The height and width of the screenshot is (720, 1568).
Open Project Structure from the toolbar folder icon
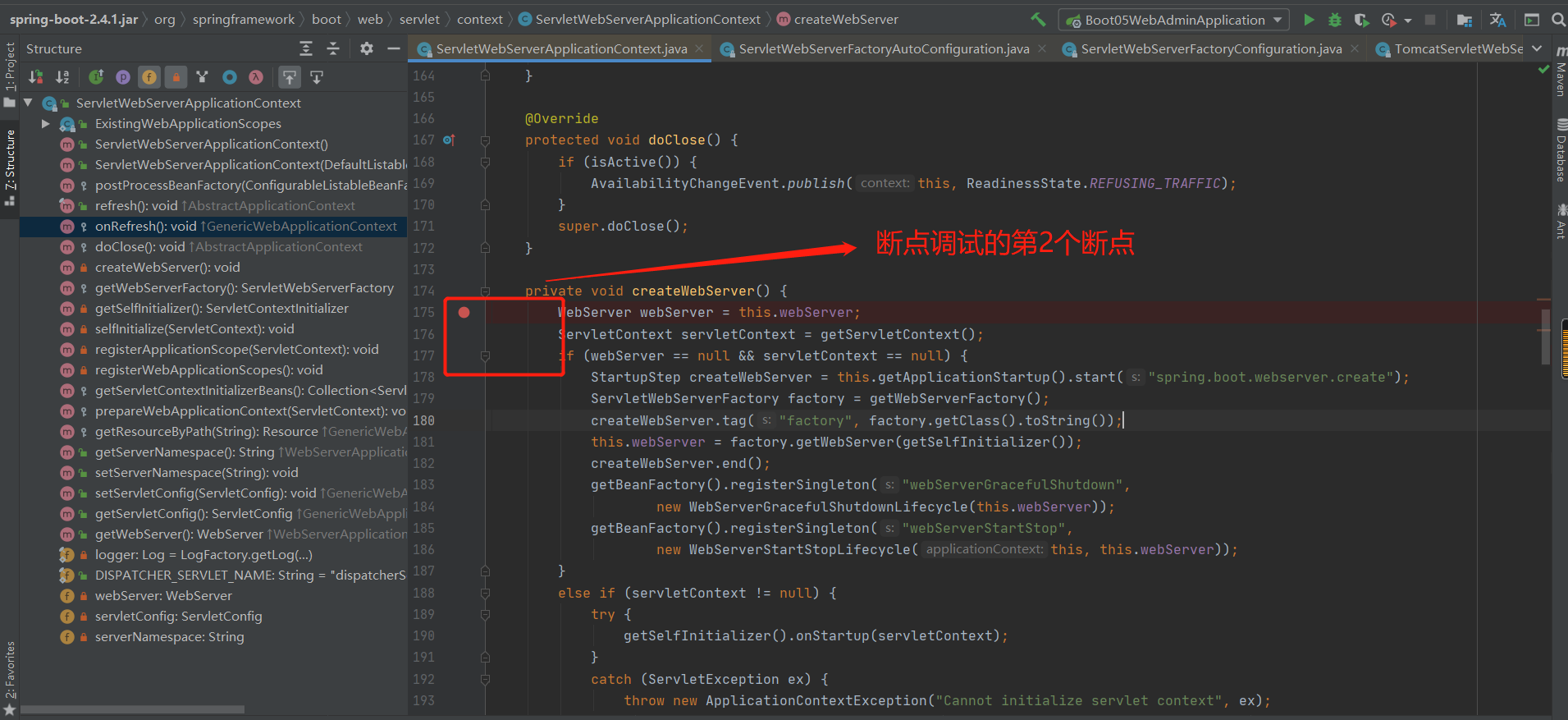tap(1465, 19)
